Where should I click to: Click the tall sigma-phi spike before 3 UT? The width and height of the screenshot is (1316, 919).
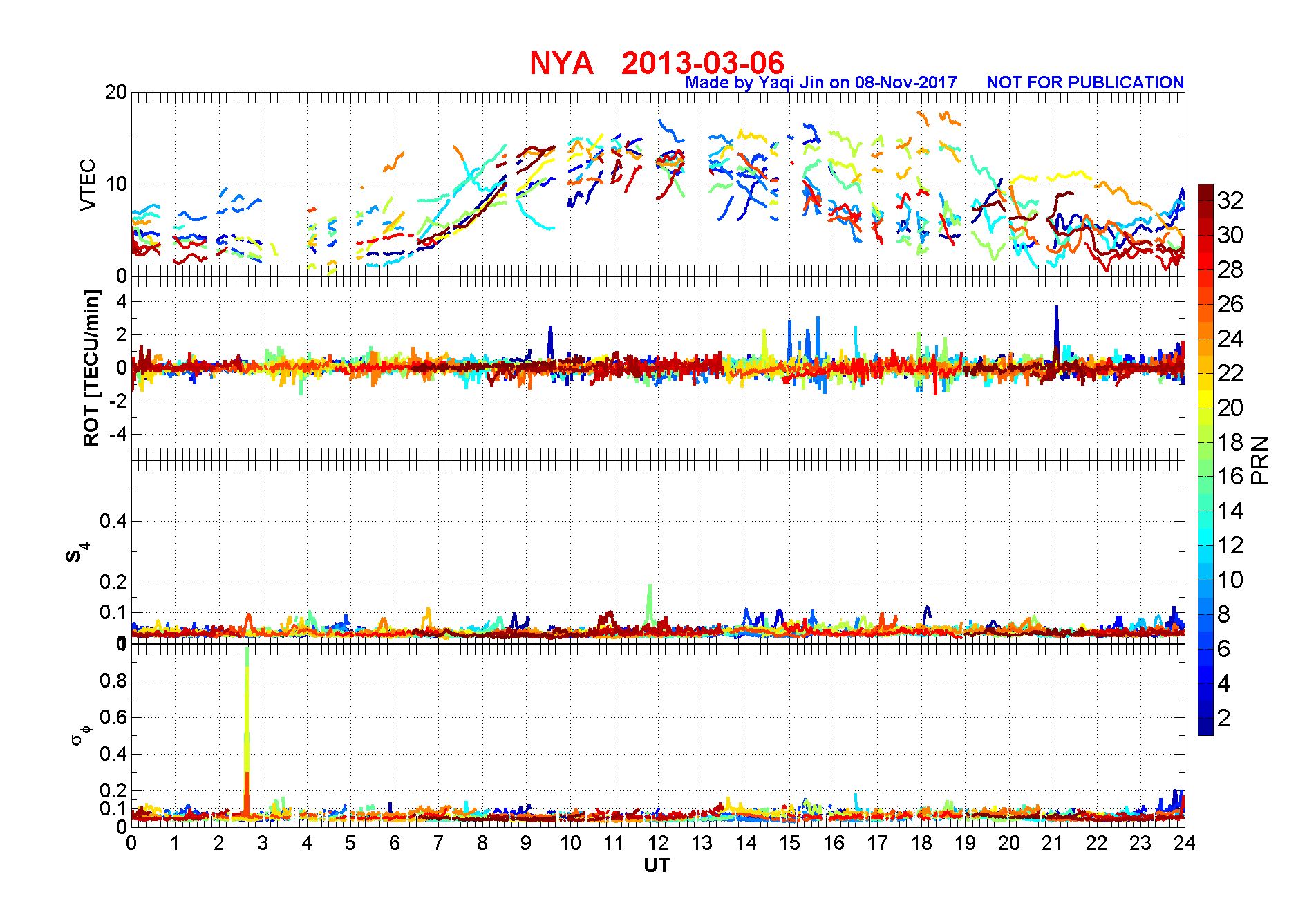point(247,731)
